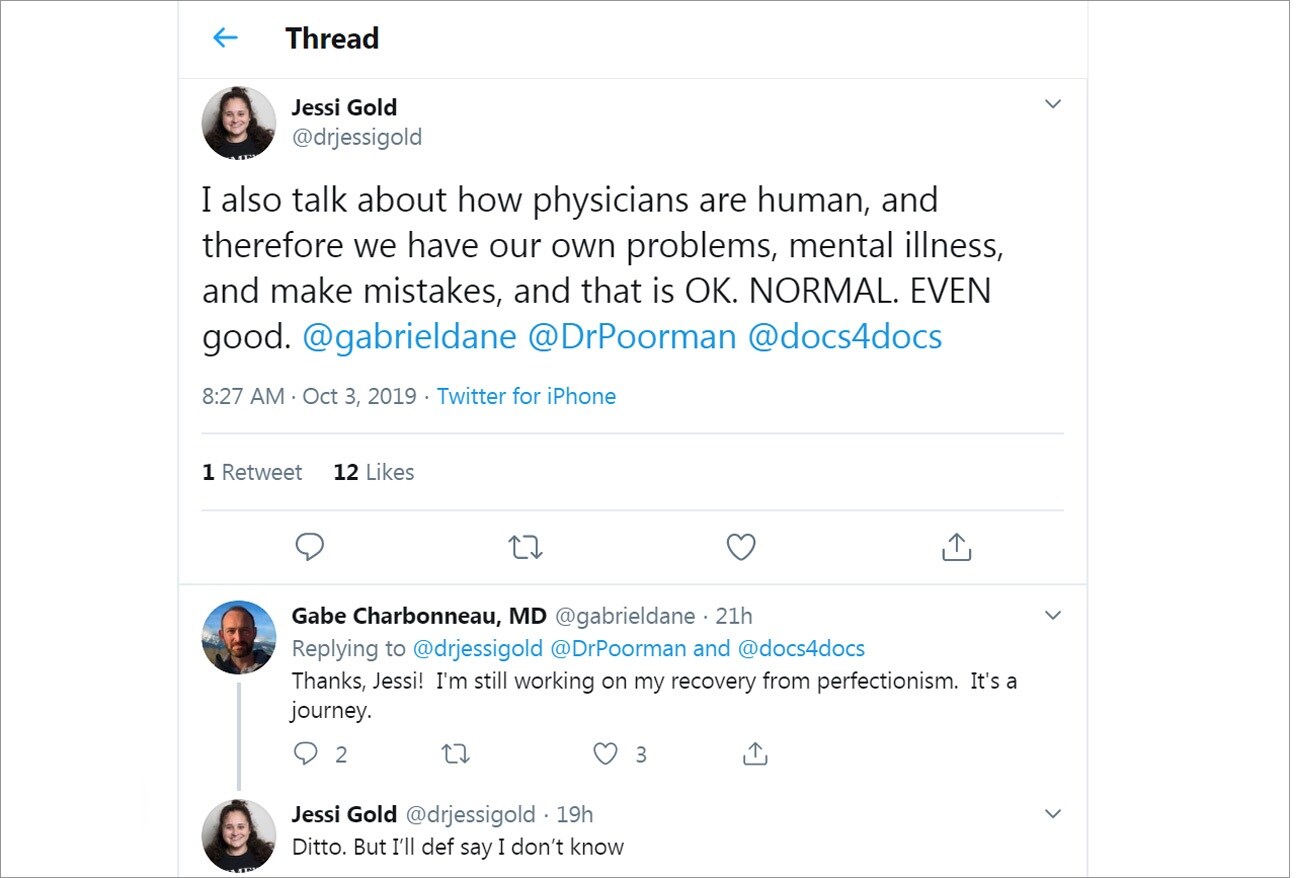
Task: Click the back arrow next to Thread
Action: [224, 38]
